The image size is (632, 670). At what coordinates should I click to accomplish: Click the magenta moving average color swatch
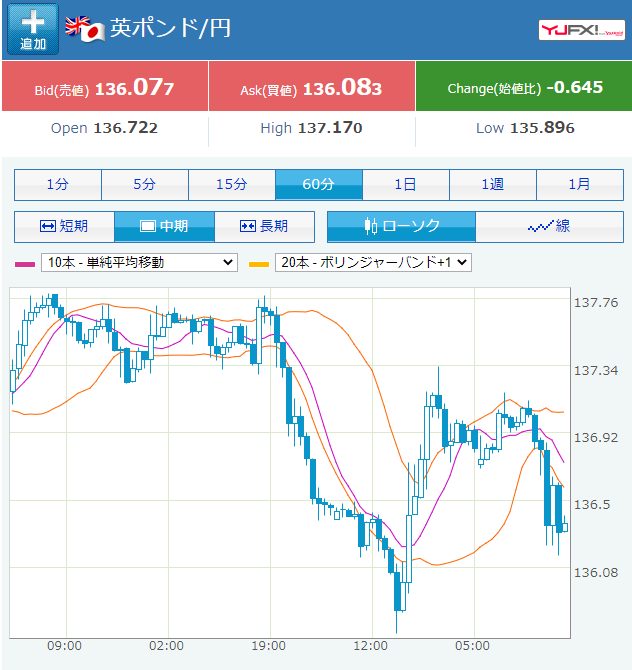(25, 263)
